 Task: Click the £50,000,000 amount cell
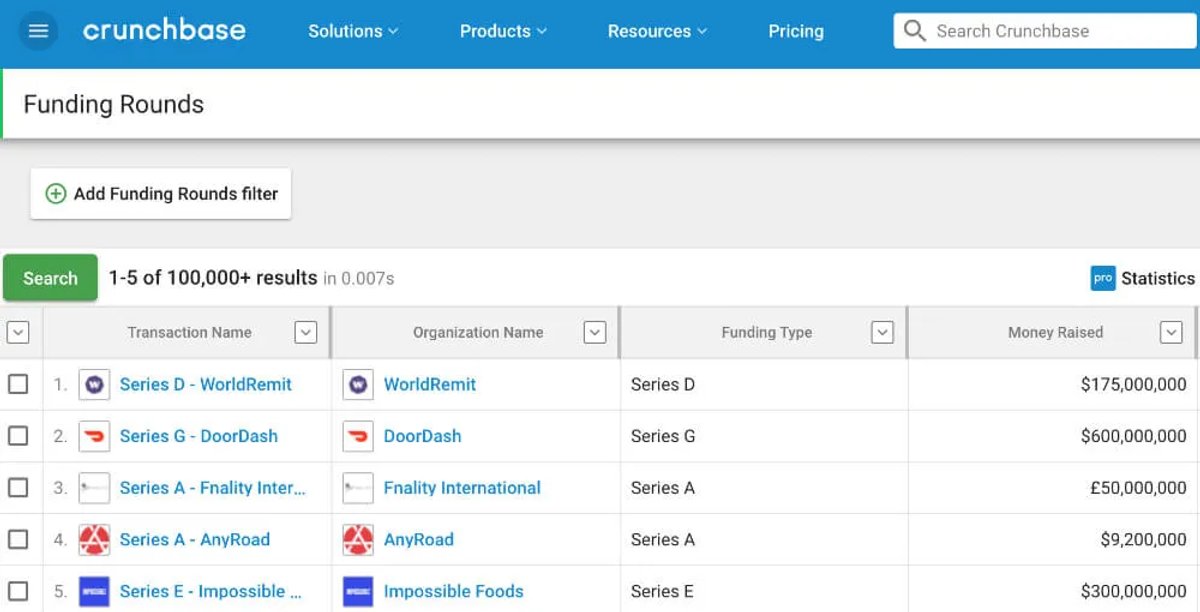pos(1138,488)
